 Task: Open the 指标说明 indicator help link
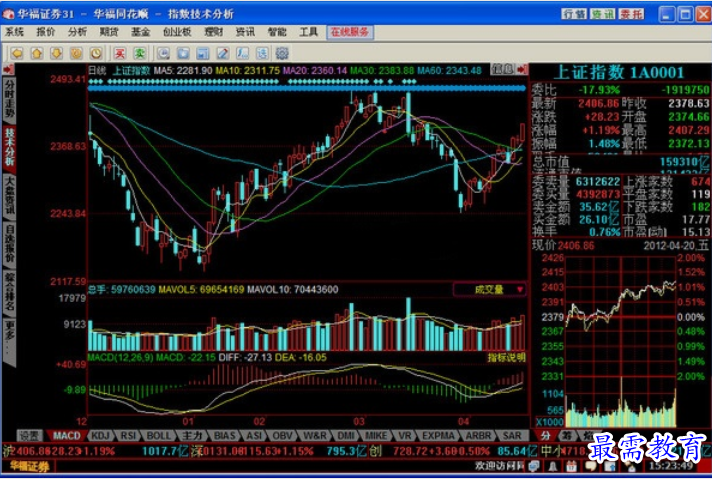point(507,357)
